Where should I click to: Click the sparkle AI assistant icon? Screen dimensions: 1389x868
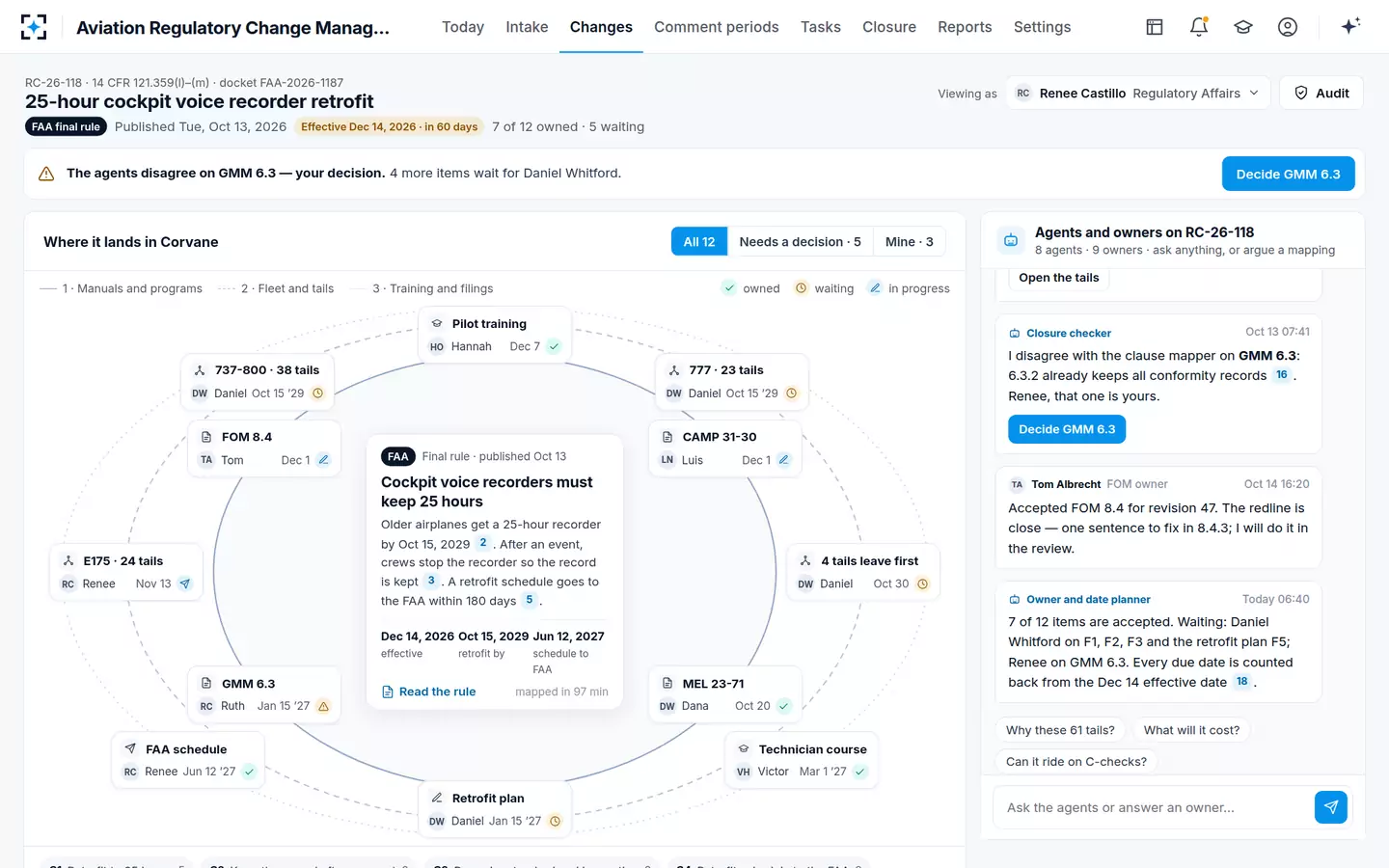pos(1350,26)
